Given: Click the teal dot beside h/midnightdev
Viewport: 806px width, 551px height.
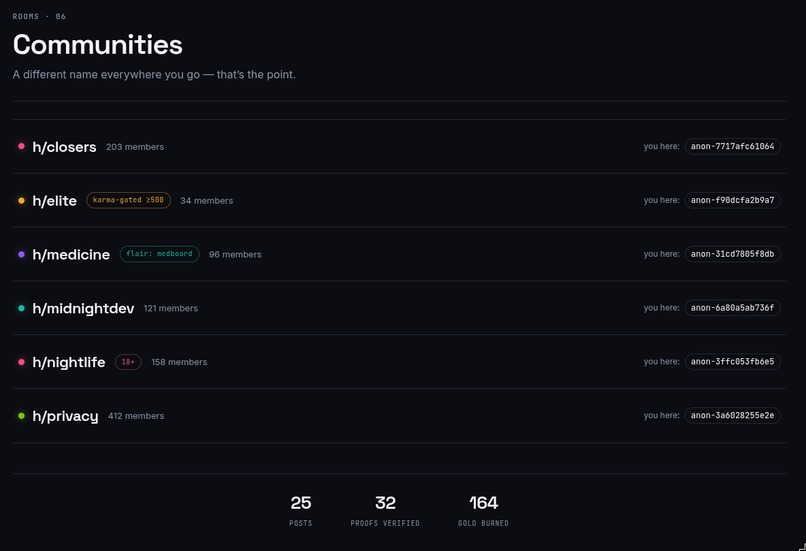Looking at the screenshot, I should pos(22,308).
